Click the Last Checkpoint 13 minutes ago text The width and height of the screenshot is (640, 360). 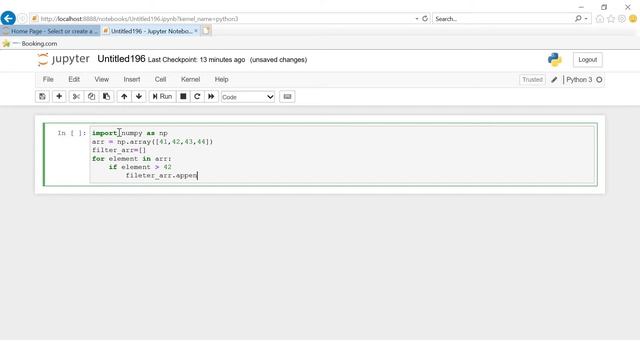(196, 60)
